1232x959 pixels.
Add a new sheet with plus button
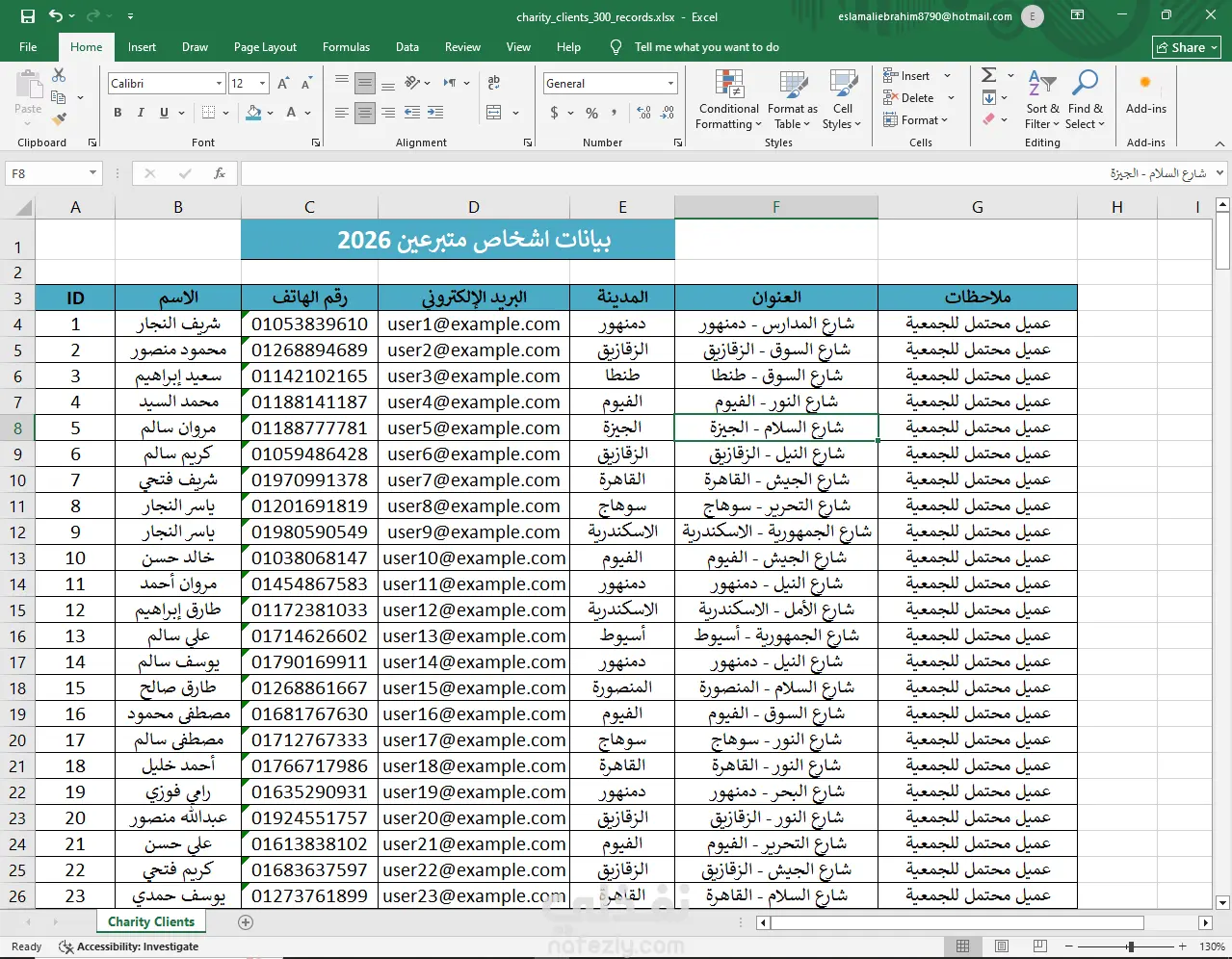[246, 922]
